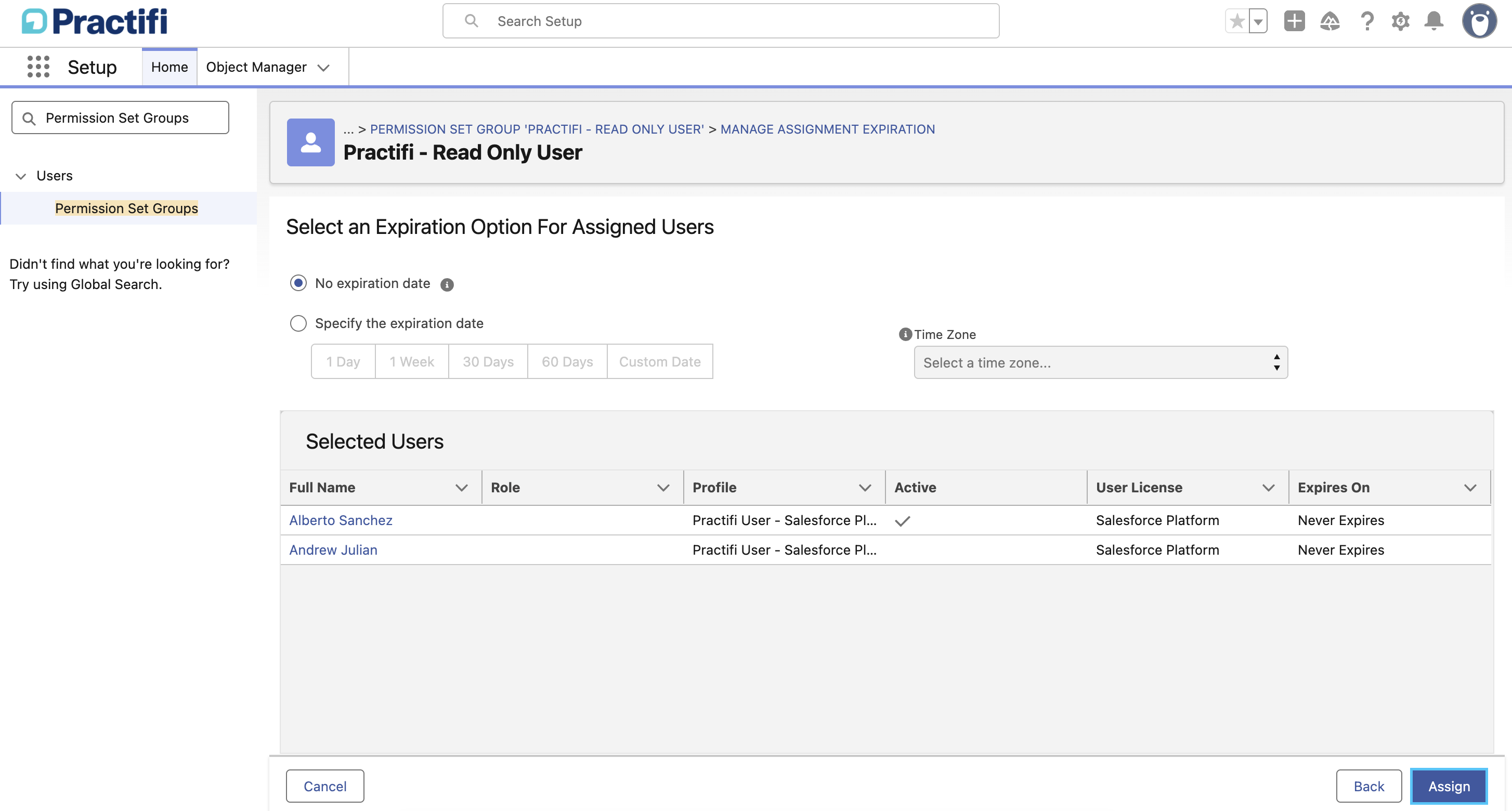Click the Trailhead guidance icon

(1329, 22)
